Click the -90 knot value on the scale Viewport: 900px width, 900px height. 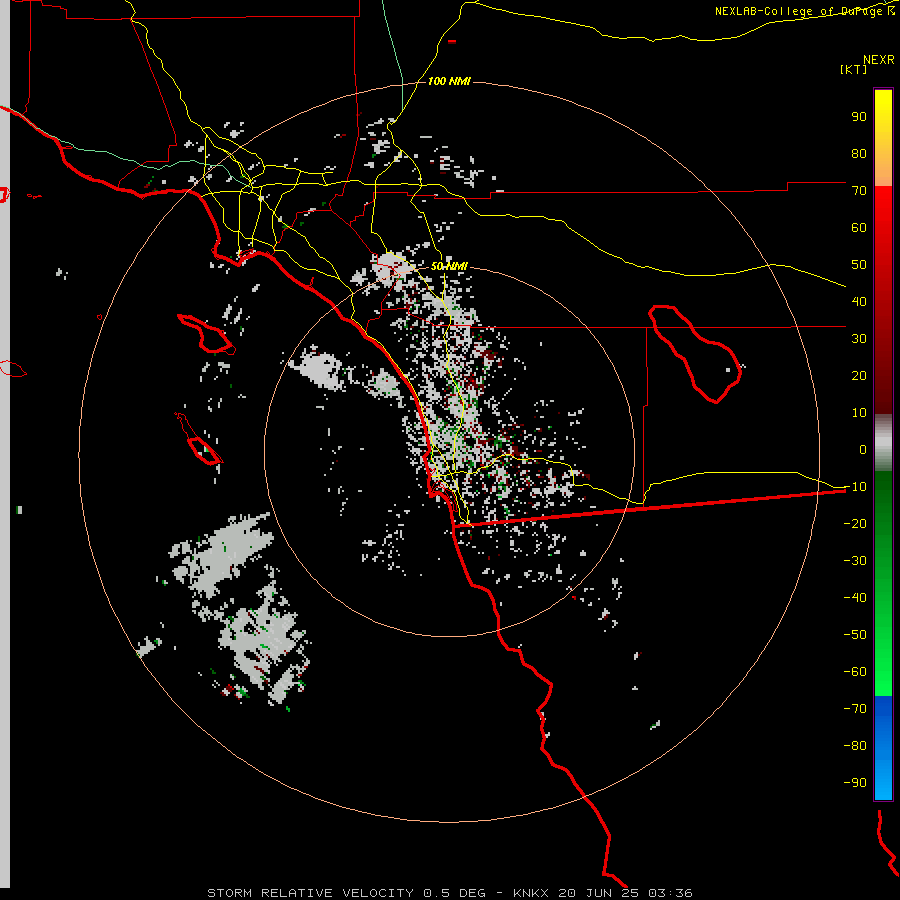tap(855, 782)
